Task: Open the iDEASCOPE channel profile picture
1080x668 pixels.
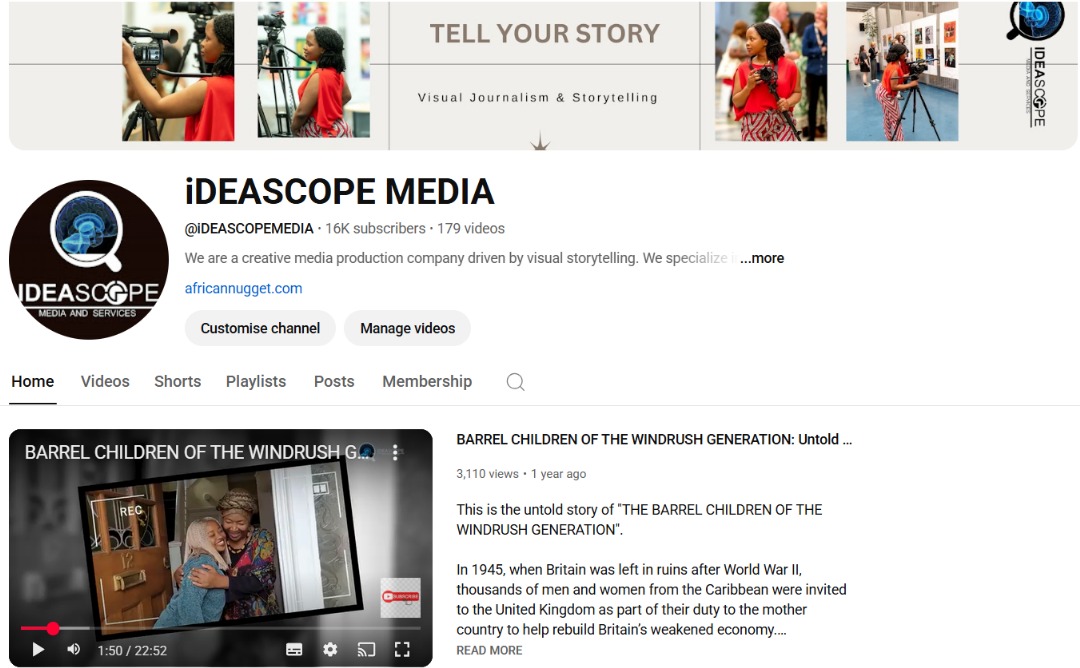Action: [88, 260]
